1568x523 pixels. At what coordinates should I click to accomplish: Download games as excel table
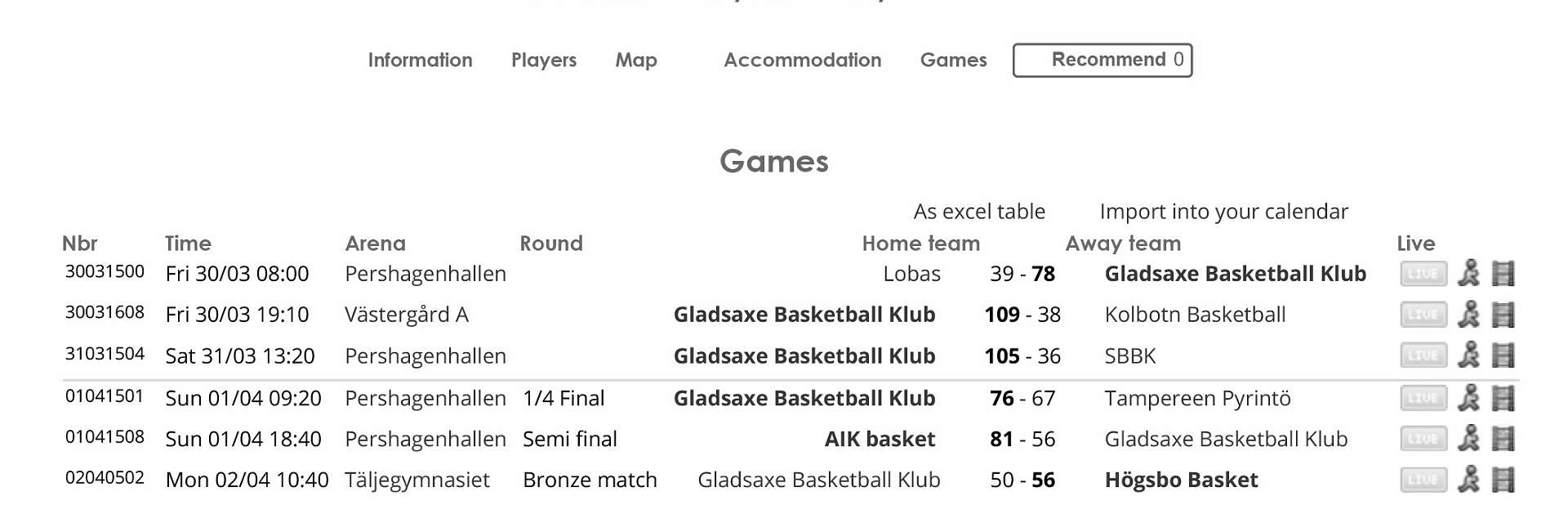[978, 212]
